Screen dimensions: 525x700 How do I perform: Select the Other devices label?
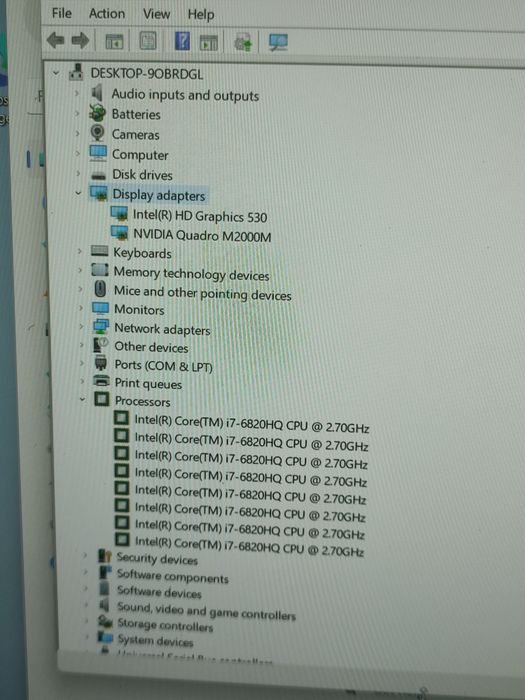[x=151, y=347]
